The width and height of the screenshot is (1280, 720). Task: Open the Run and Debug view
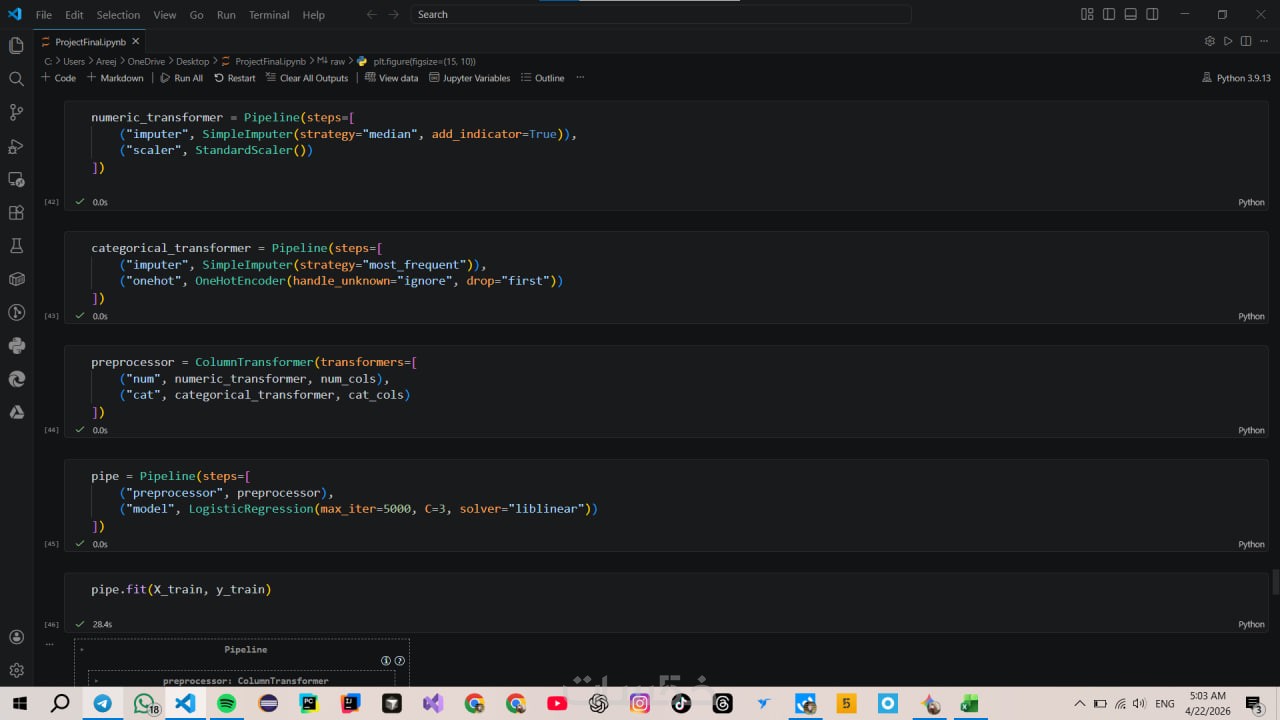point(16,146)
